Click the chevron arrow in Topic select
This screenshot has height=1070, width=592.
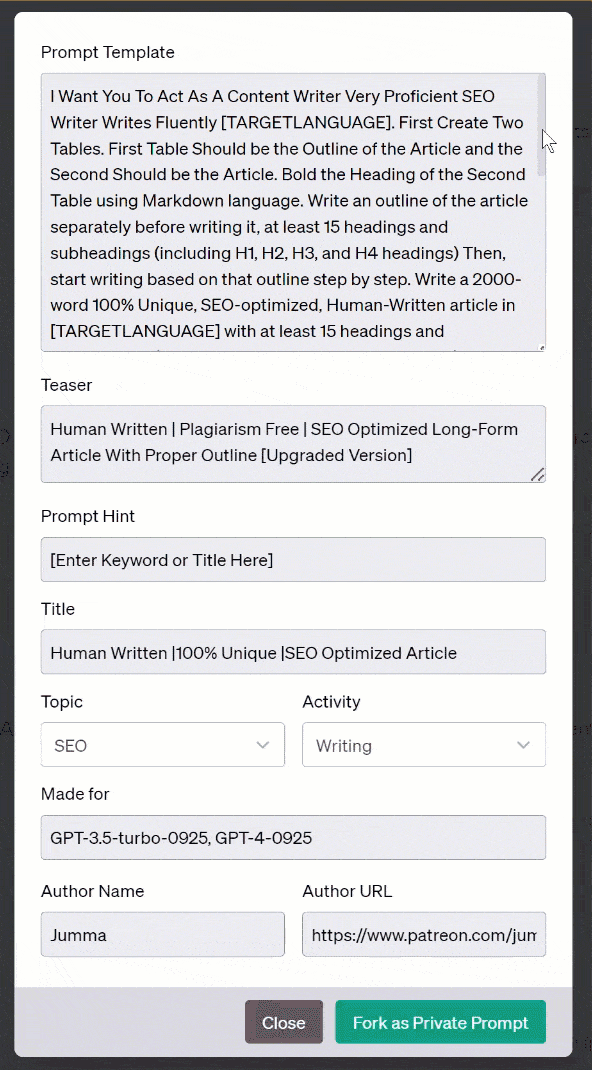[x=263, y=745]
